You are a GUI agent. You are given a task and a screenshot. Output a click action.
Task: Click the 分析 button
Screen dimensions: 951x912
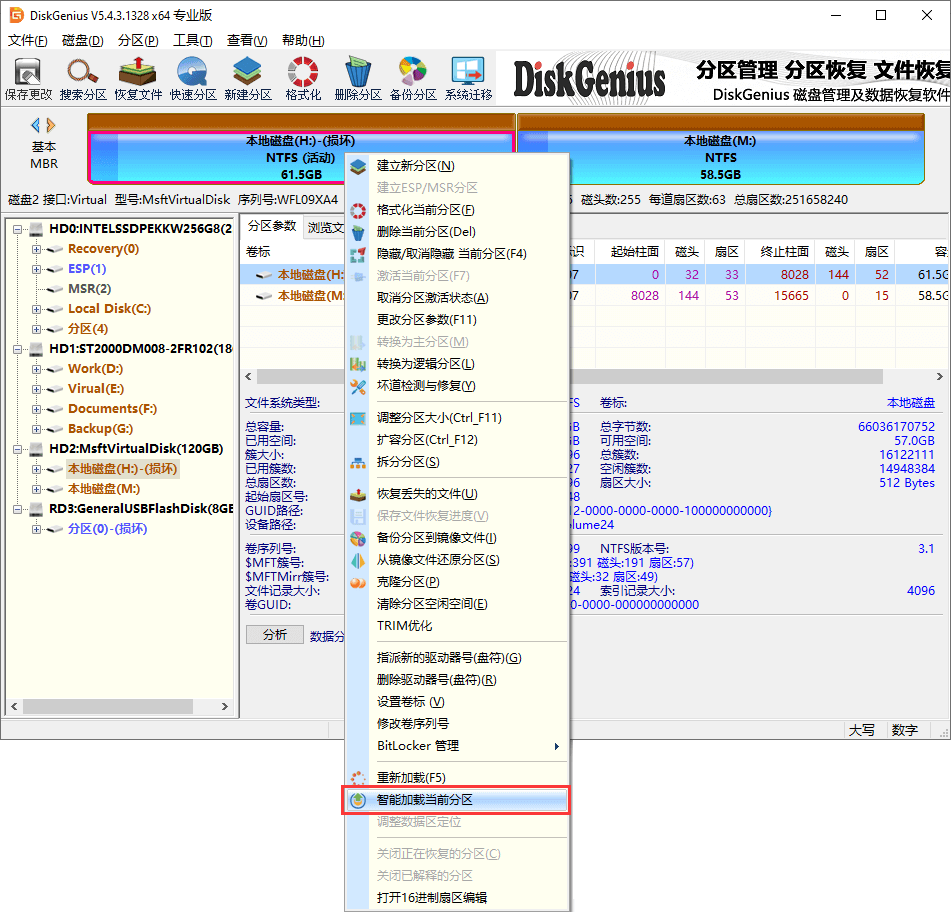click(x=275, y=635)
